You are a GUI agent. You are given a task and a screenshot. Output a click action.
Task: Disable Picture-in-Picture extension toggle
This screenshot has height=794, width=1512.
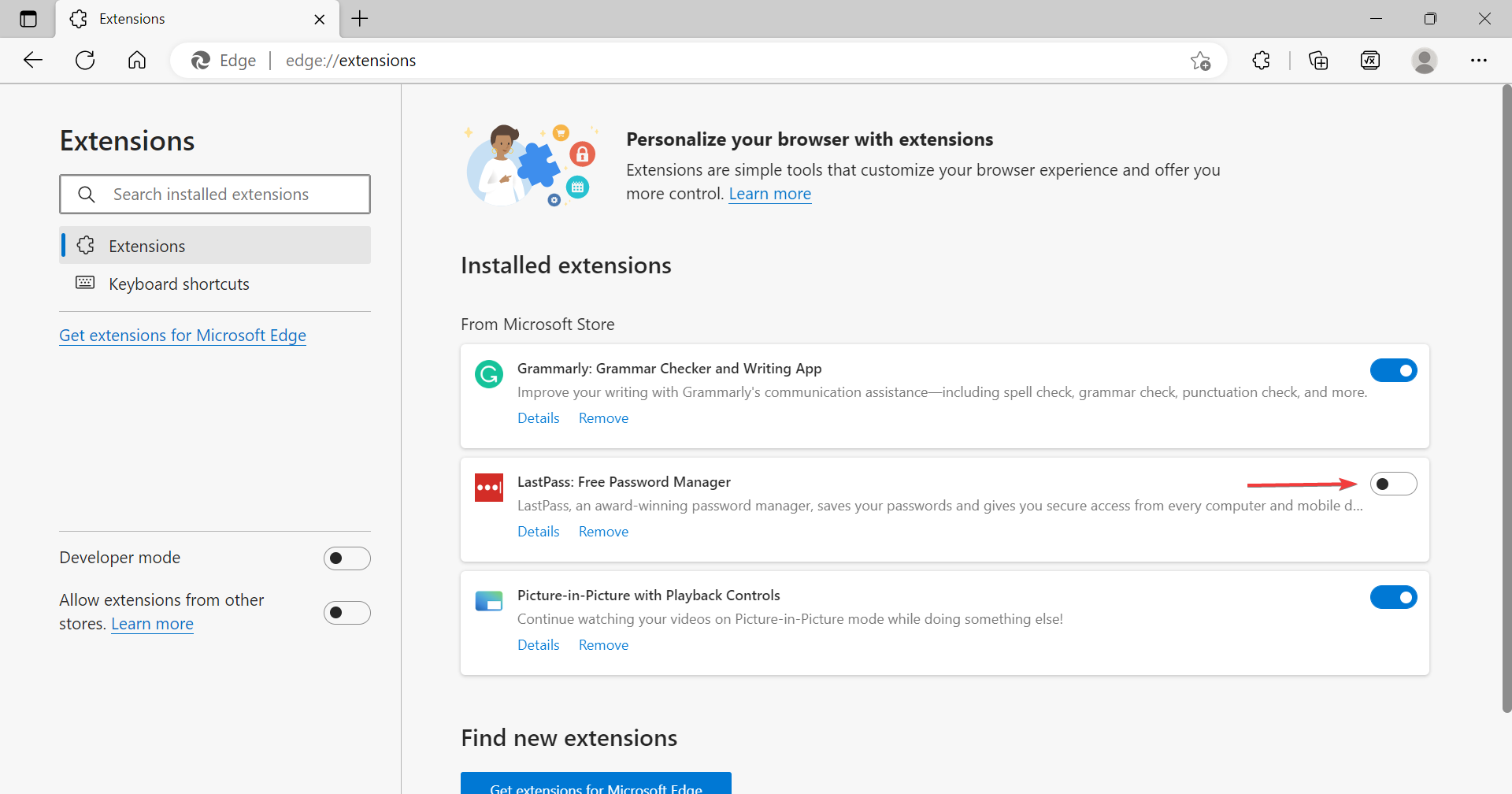(1393, 597)
